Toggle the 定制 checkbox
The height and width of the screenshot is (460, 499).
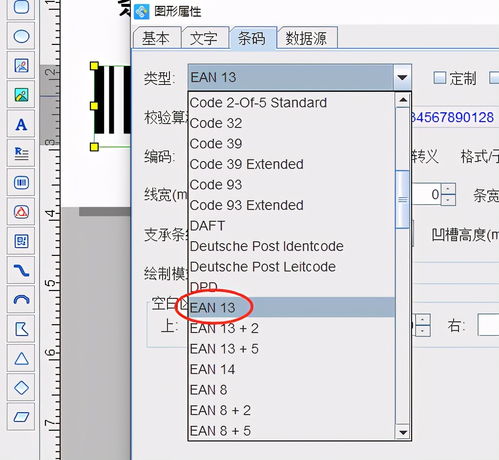[x=440, y=78]
